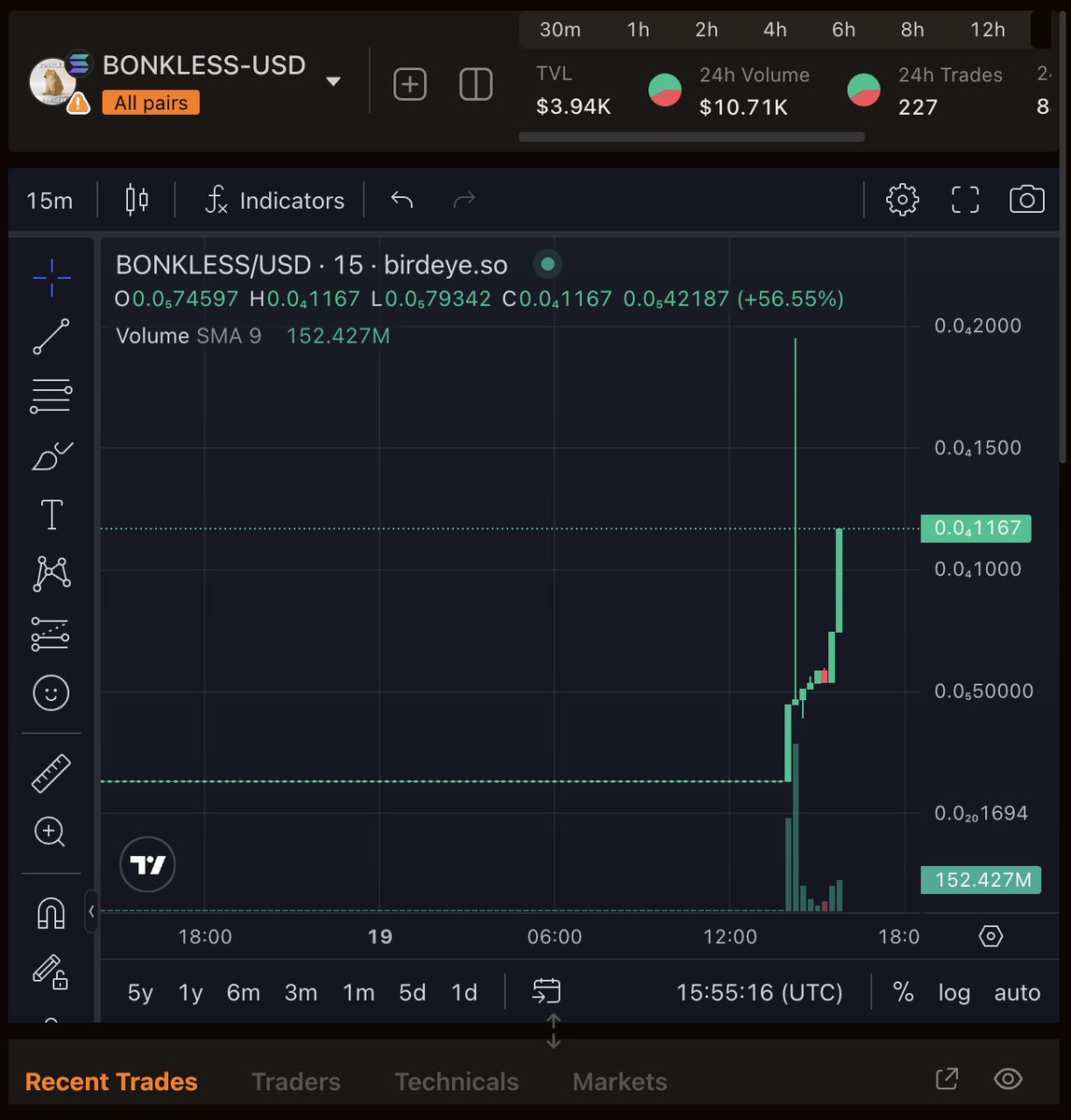Image resolution: width=1071 pixels, height=1120 pixels.
Task: Select the crosshair cursor tool
Action: [50, 276]
